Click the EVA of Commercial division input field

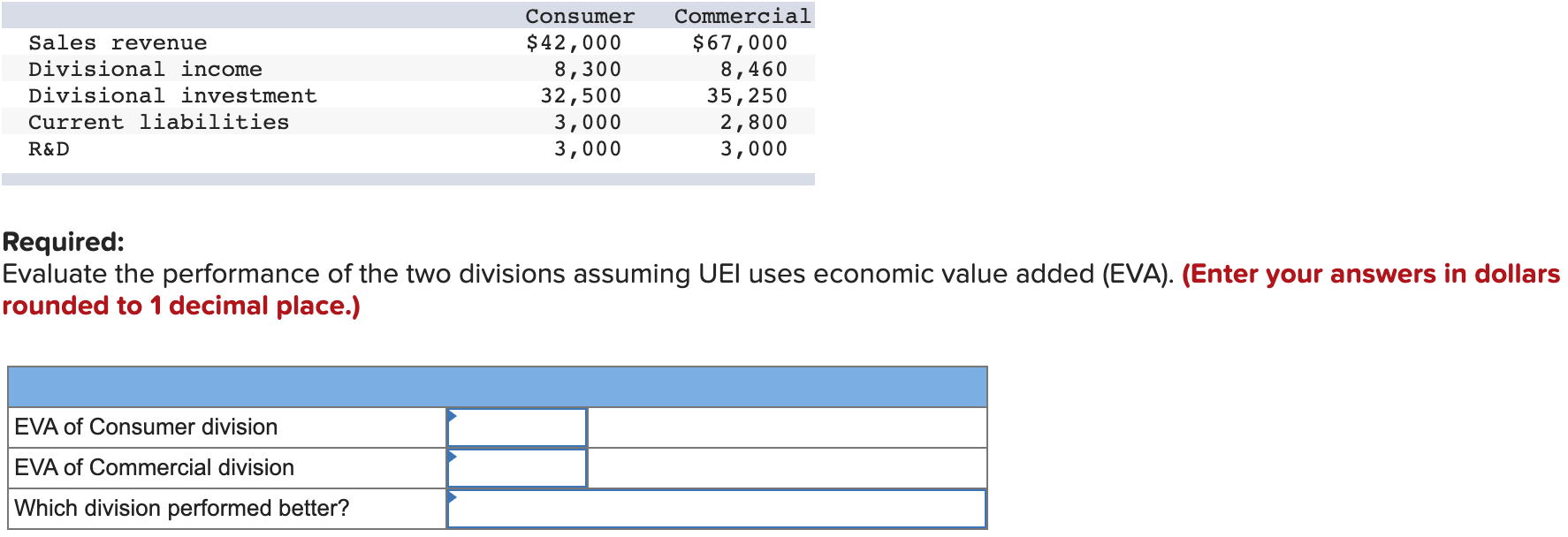tap(517, 467)
